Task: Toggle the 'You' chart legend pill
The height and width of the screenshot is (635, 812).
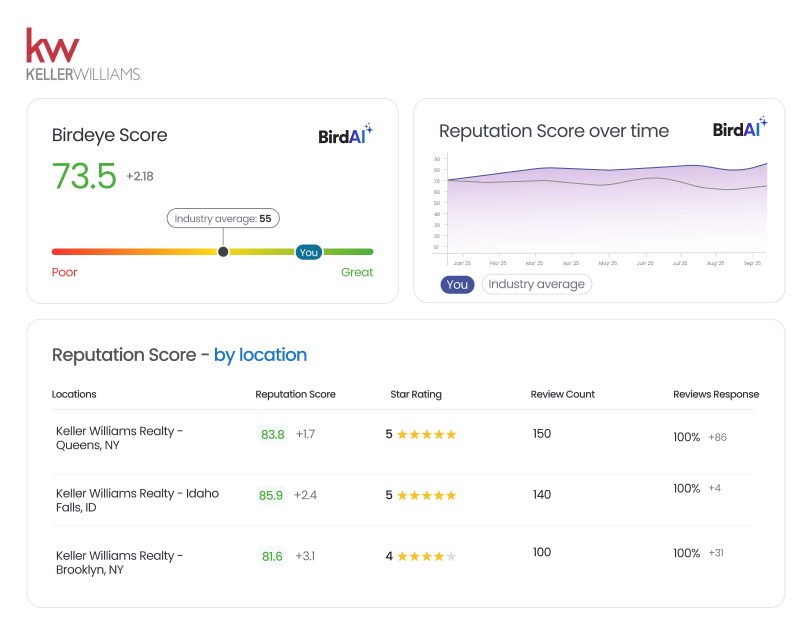Action: point(457,284)
